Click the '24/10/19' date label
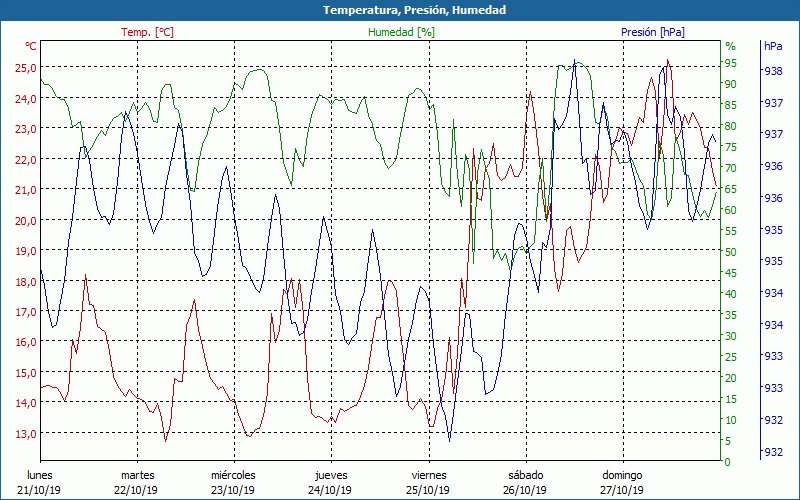Screen dimensions: 800x500 pyautogui.click(x=330, y=490)
